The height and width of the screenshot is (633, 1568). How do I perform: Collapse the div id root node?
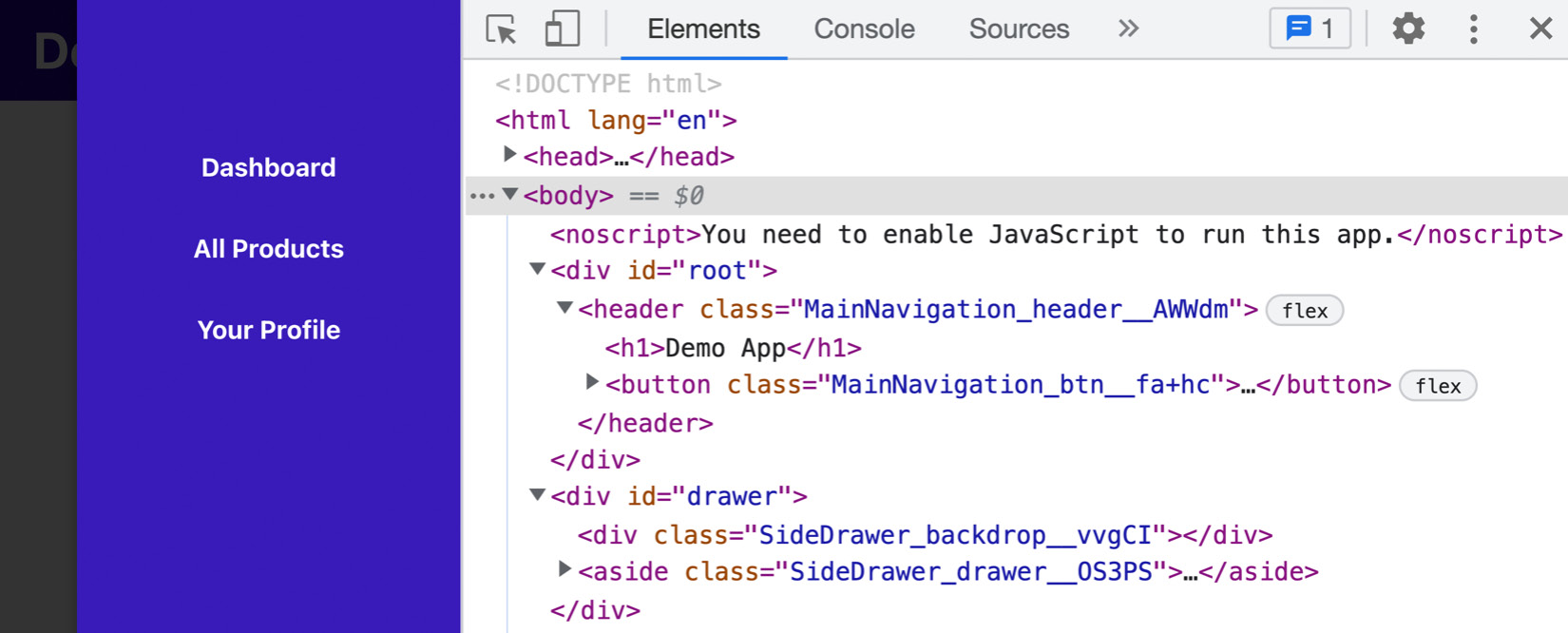click(x=537, y=270)
